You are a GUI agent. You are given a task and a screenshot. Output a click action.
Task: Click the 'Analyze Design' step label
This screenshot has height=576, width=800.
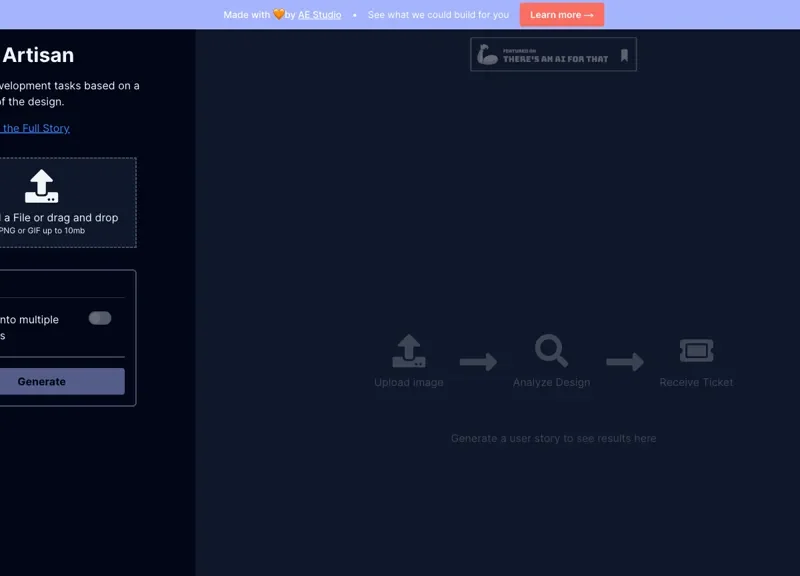click(x=551, y=382)
